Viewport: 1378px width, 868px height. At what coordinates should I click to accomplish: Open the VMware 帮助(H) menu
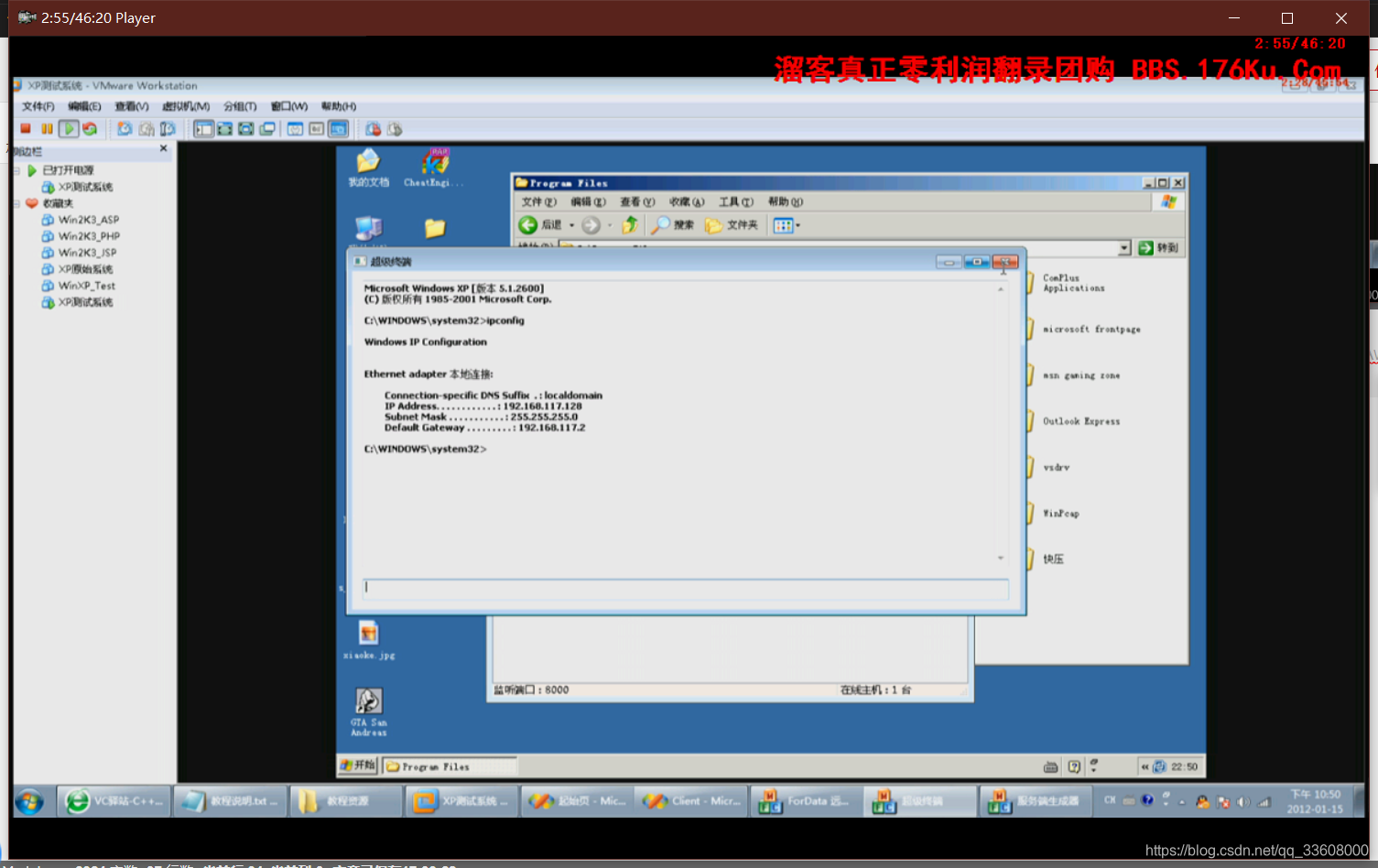pos(339,106)
